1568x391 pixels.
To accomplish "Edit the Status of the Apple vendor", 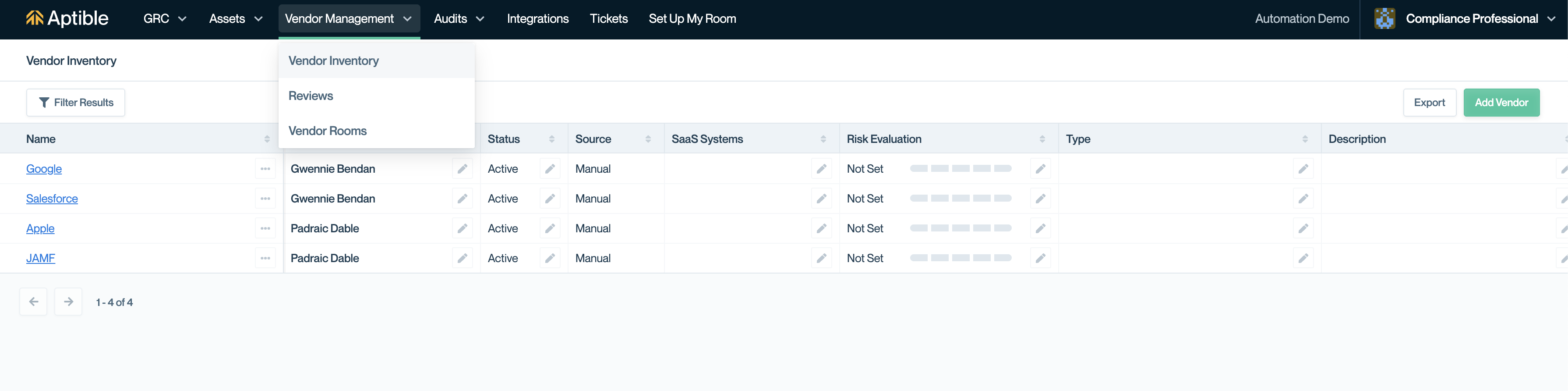I will 550,228.
